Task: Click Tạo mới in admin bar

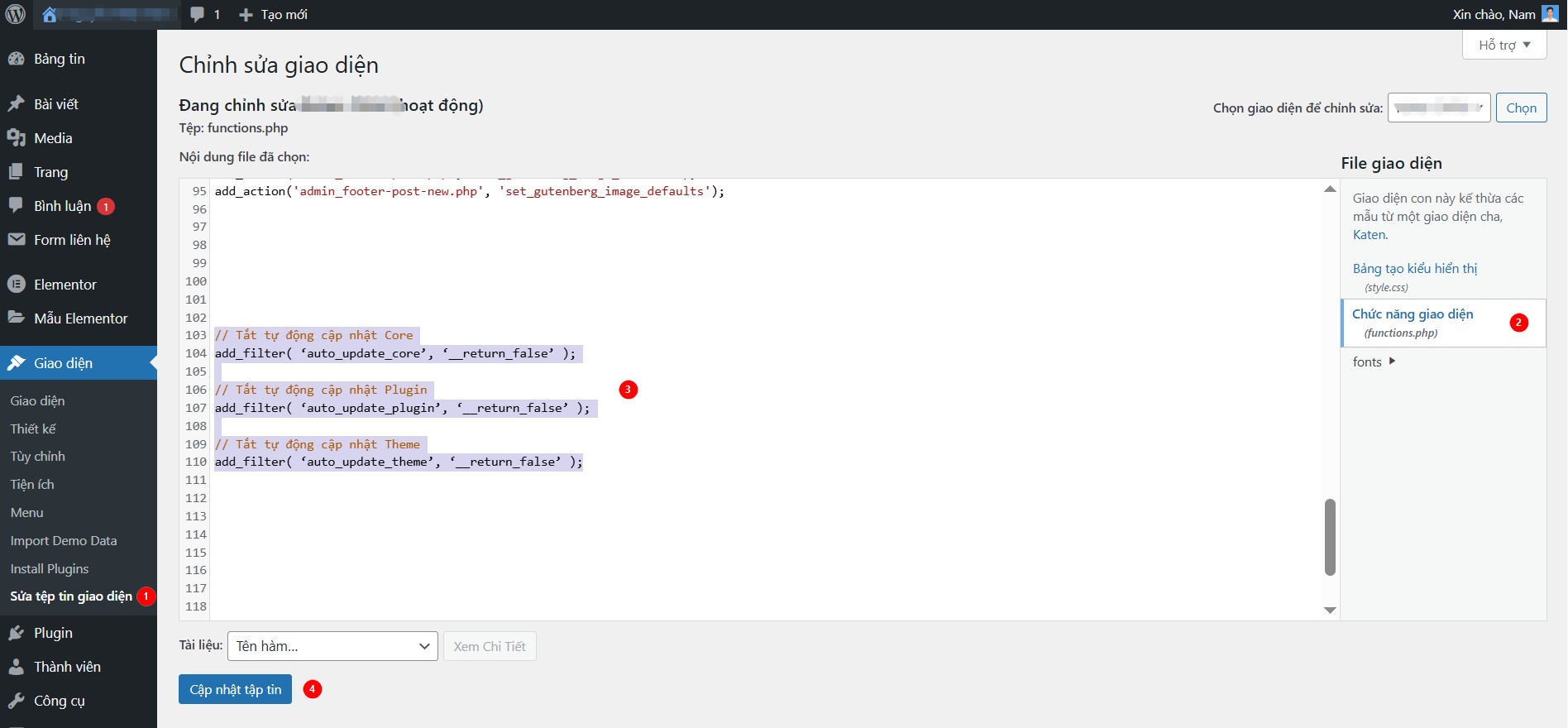Action: point(284,15)
